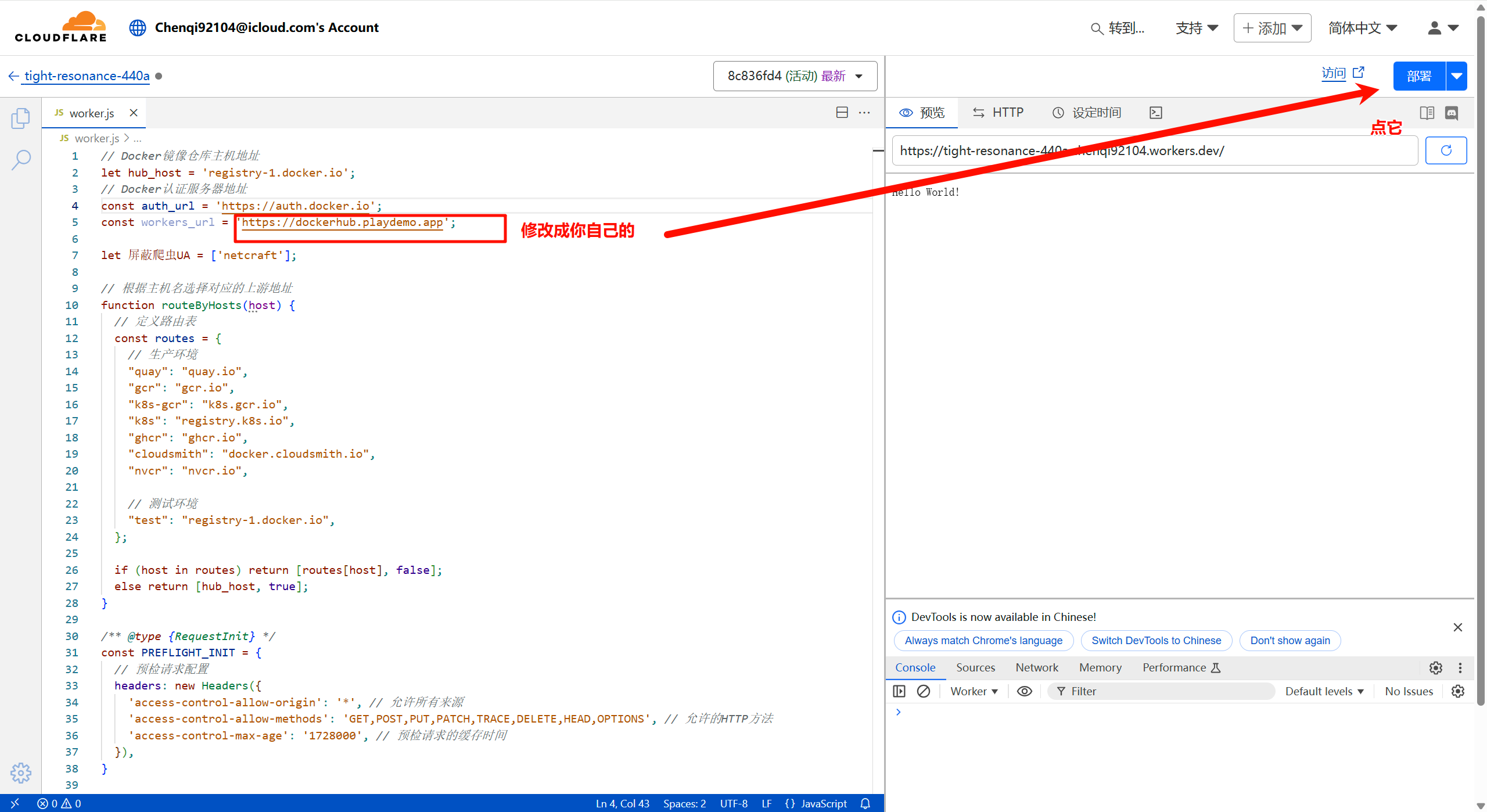Select the Network DevTools tab
This screenshot has height=812, width=1487.
click(1037, 668)
